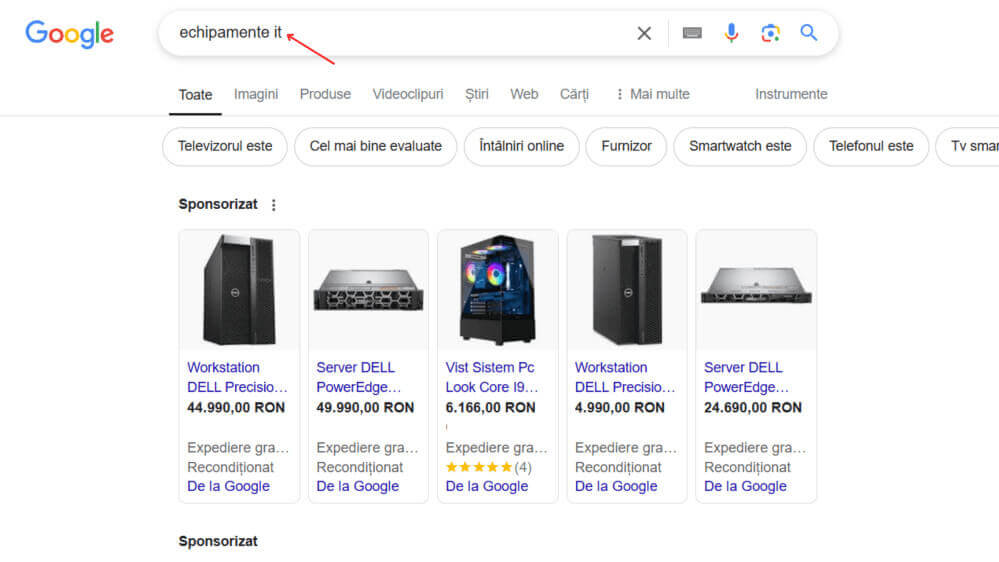Viewport: 999px width, 562px height.
Task: Open Server DELL PowerEdge link priced 49.990,00 RON
Action: [x=359, y=377]
